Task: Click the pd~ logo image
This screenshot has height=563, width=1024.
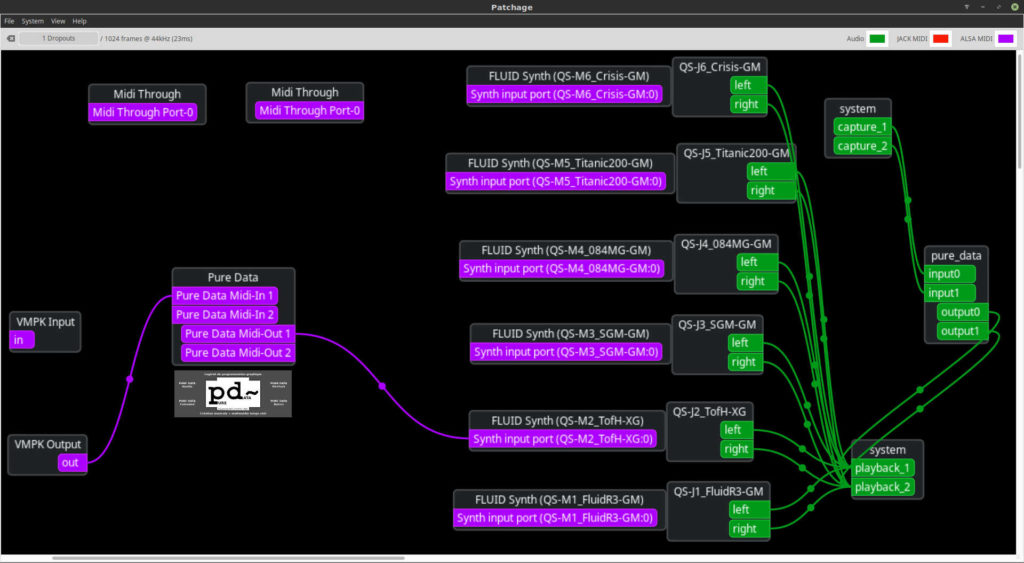Action: point(233,394)
